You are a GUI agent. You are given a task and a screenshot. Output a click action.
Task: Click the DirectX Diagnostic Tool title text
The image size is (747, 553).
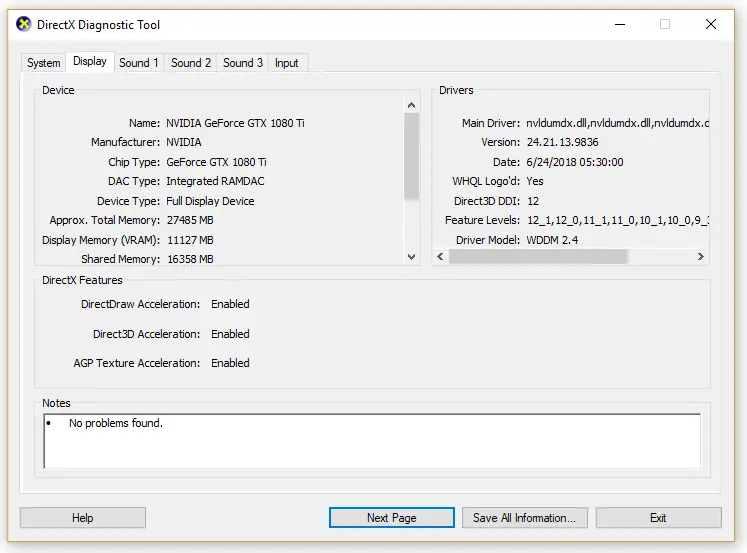(x=99, y=25)
